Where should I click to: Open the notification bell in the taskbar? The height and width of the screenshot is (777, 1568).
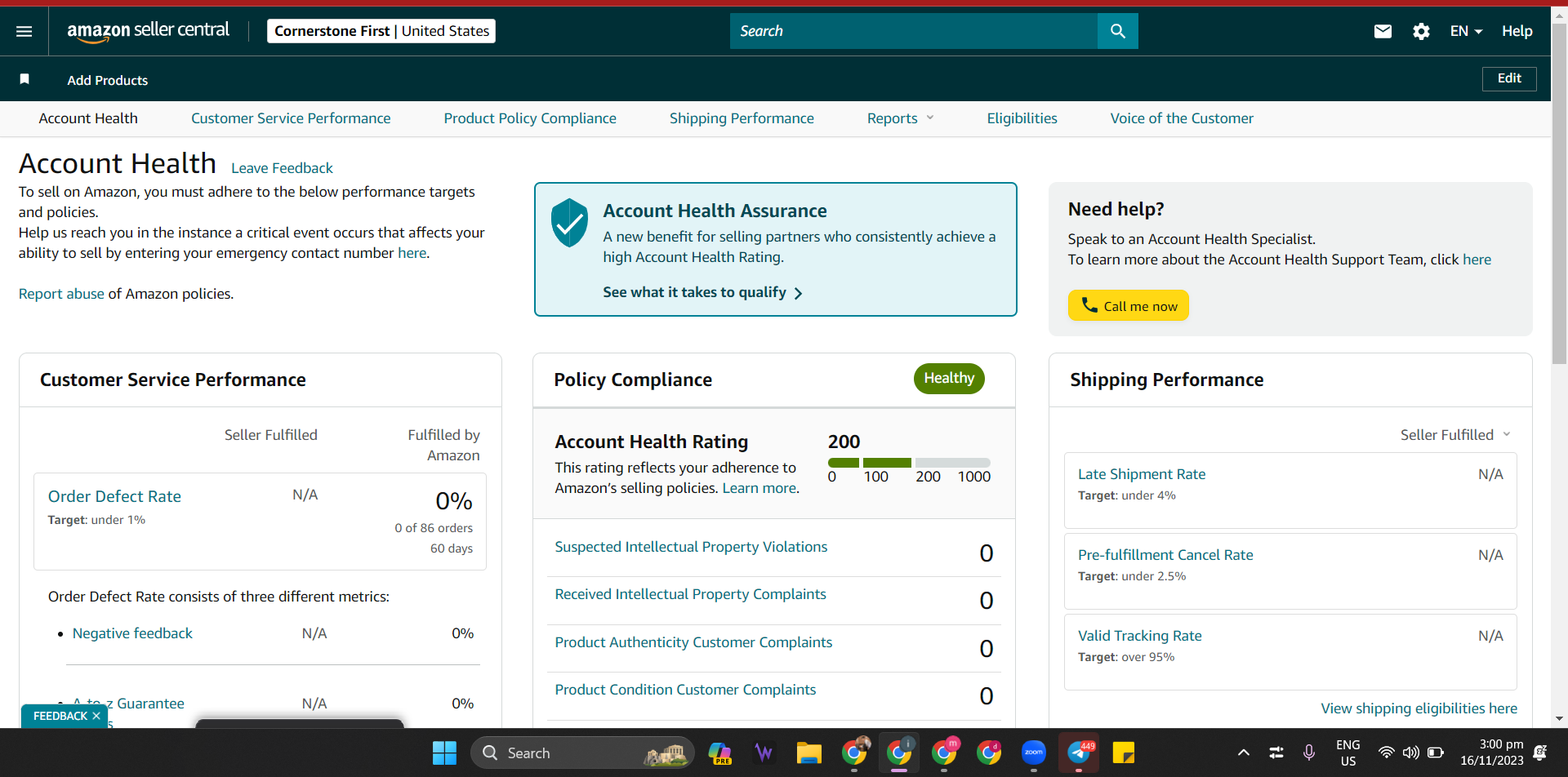tap(1540, 753)
